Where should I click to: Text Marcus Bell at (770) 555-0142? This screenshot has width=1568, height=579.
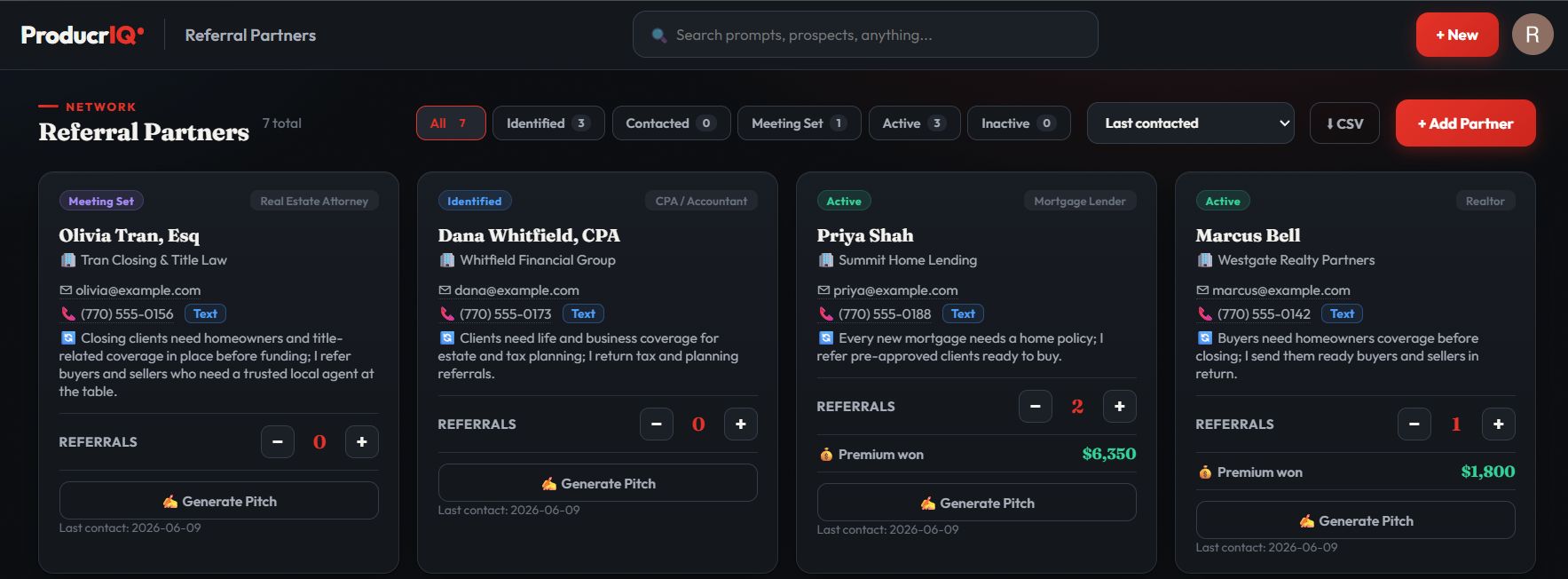point(1342,313)
